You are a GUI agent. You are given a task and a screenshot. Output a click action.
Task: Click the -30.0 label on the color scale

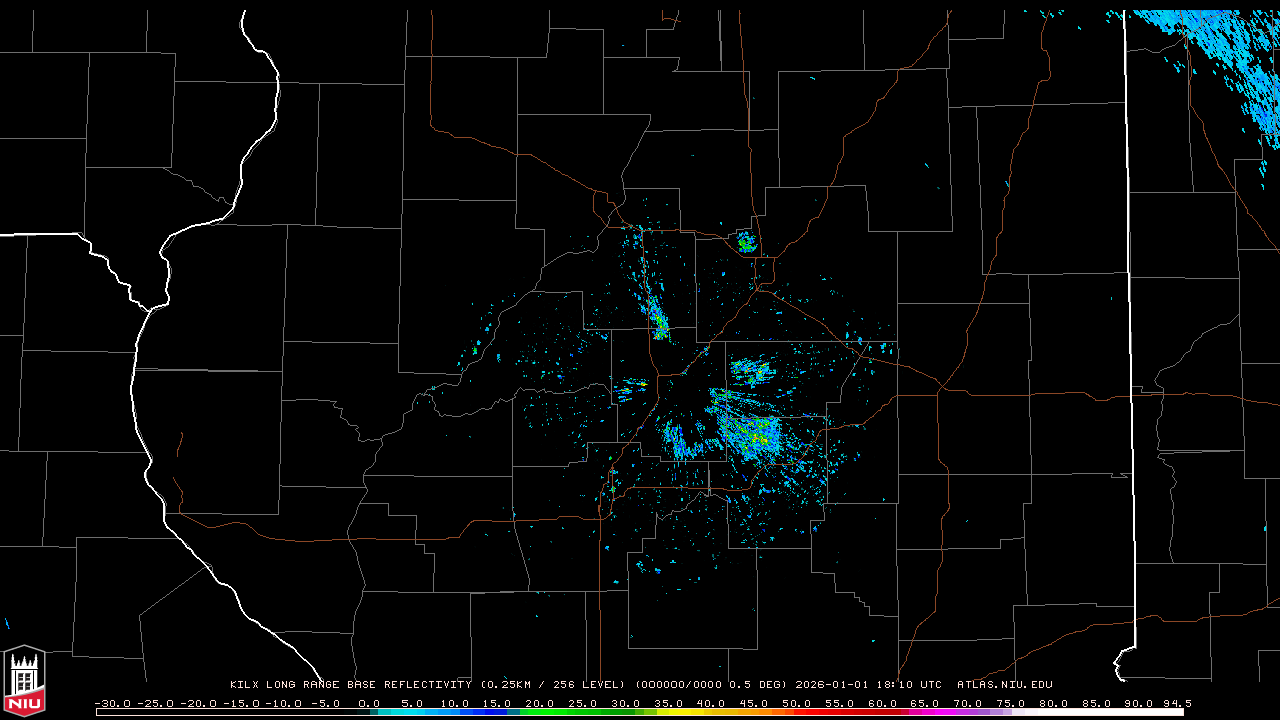click(x=112, y=703)
